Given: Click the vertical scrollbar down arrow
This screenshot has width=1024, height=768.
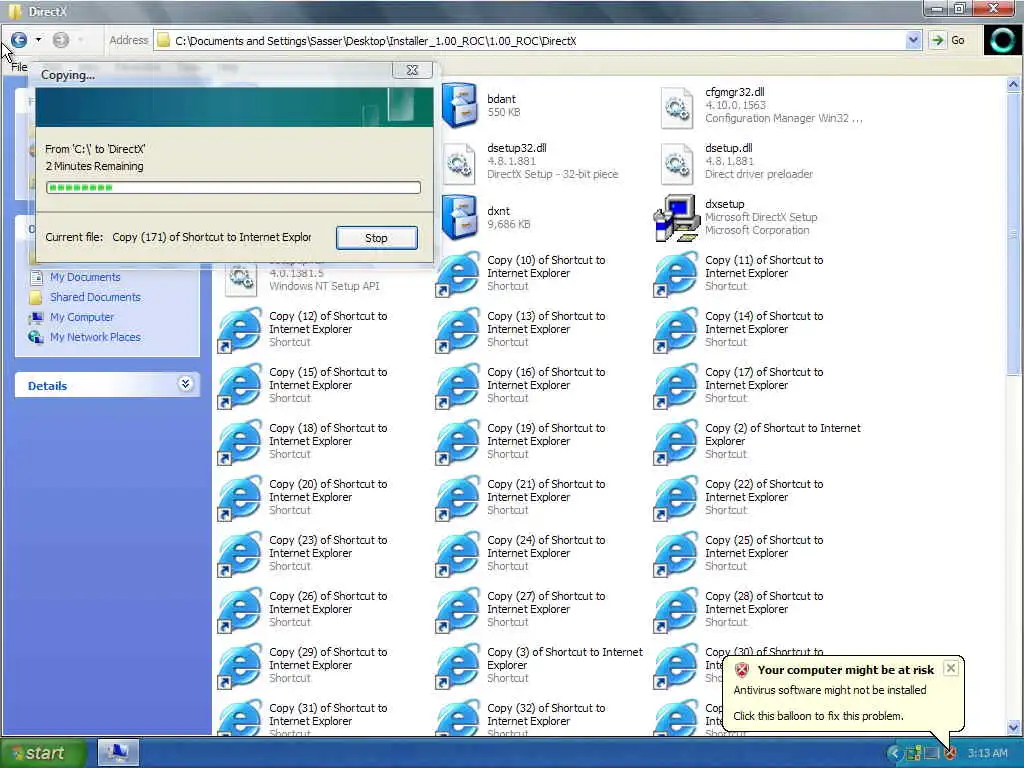Looking at the screenshot, I should (x=1014, y=727).
